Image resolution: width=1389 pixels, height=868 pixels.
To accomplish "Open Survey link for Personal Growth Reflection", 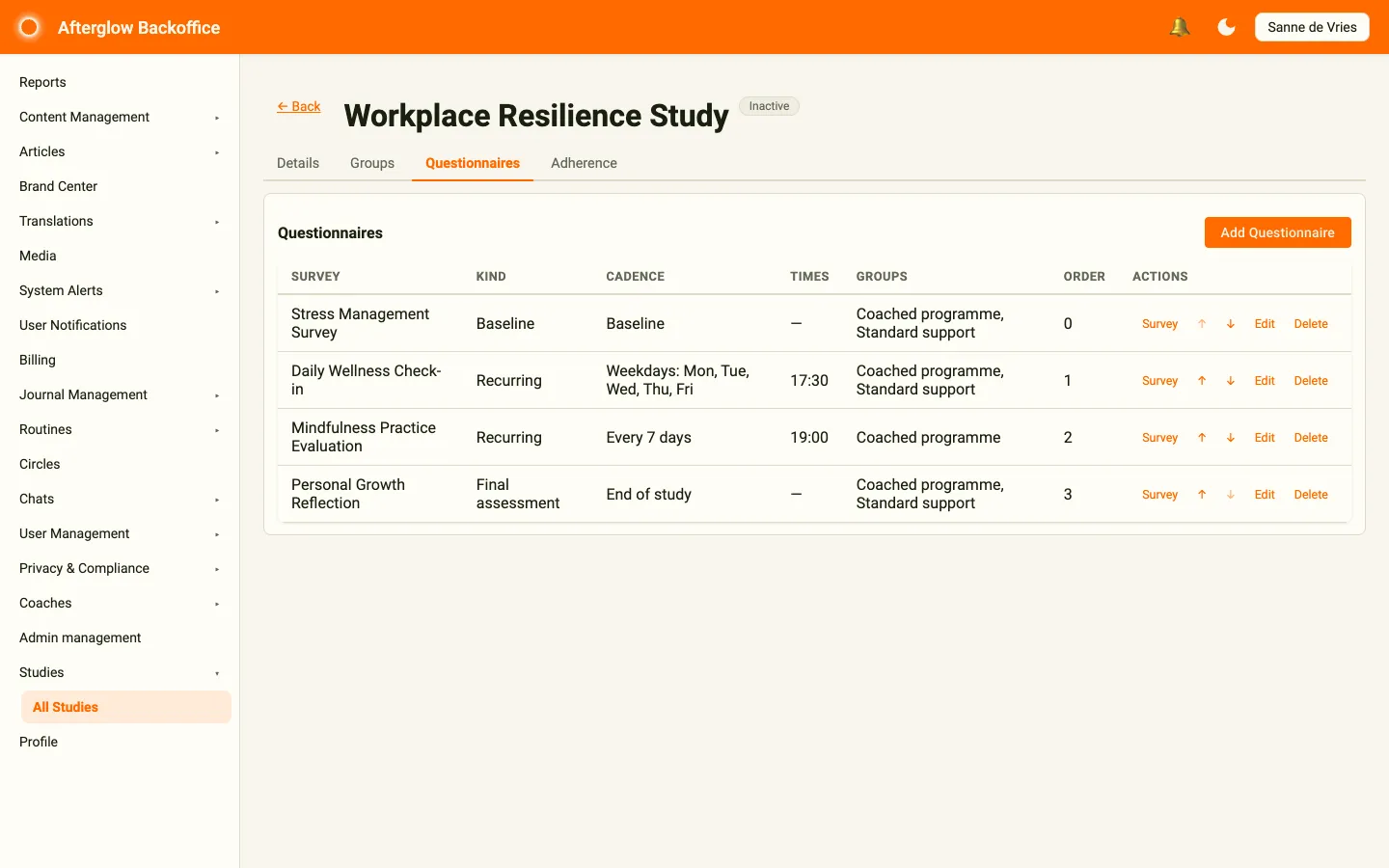I will 1159,495.
